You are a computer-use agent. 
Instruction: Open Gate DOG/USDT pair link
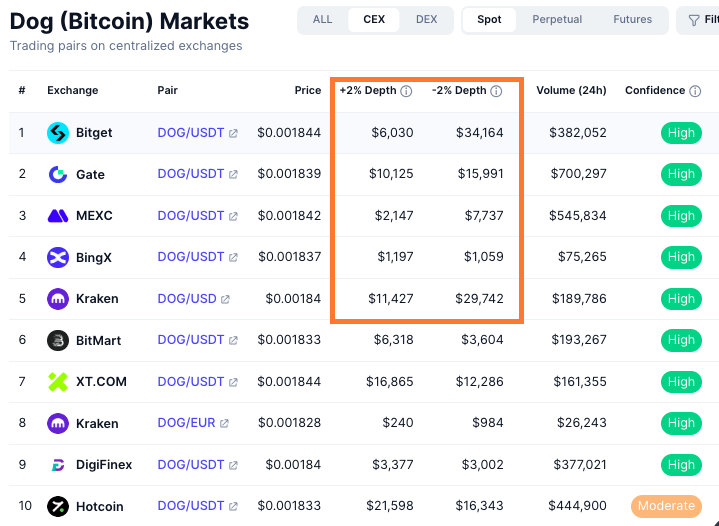pos(191,174)
